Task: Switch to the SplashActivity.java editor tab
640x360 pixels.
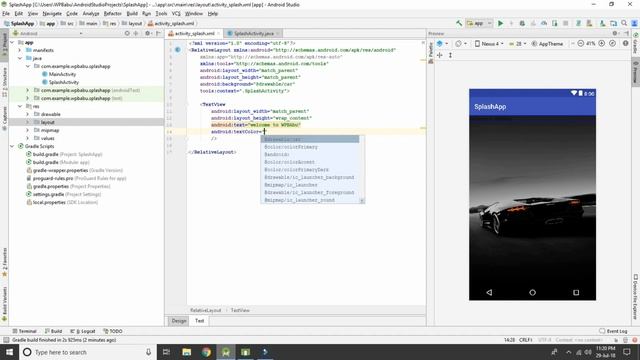Action: click(253, 33)
